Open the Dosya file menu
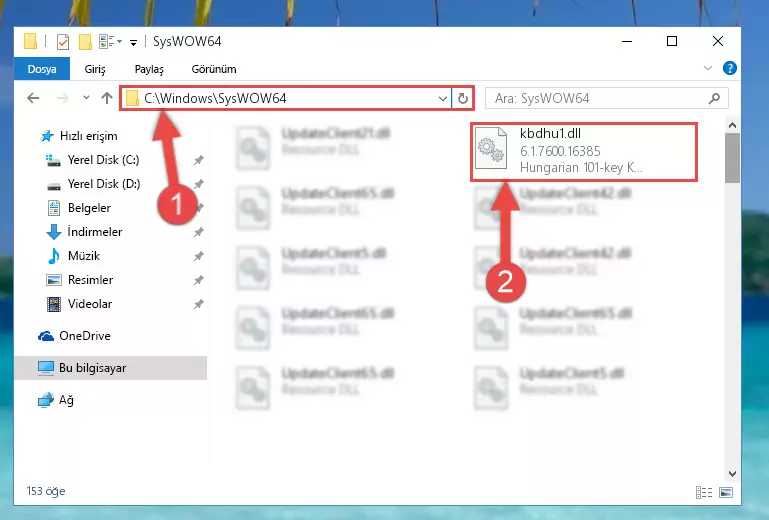Screen dimensions: 769x520 [42, 69]
